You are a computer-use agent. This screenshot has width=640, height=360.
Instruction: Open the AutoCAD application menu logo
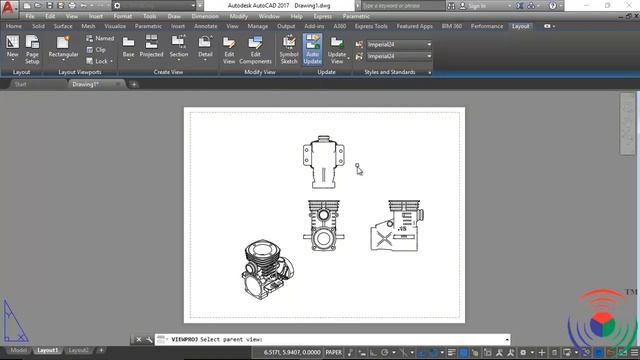click(x=8, y=8)
